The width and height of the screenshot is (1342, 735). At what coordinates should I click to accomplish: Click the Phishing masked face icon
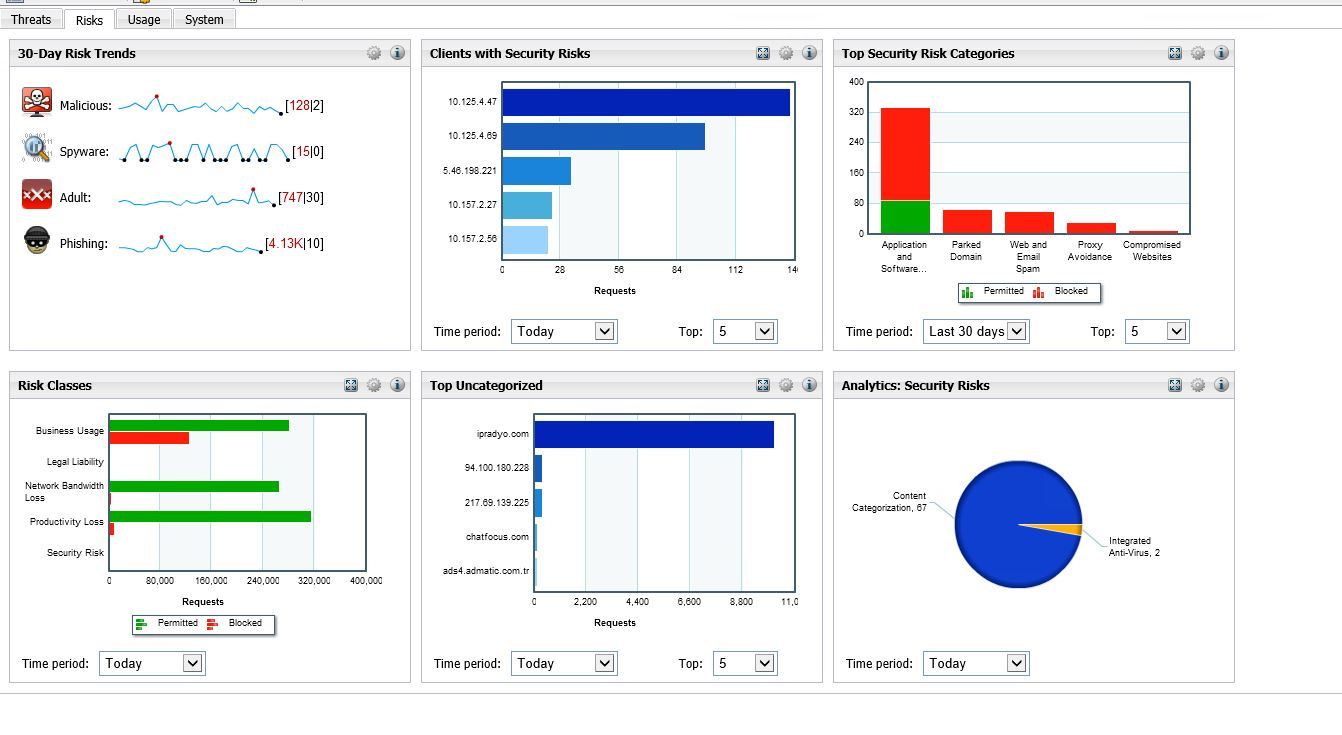click(37, 240)
